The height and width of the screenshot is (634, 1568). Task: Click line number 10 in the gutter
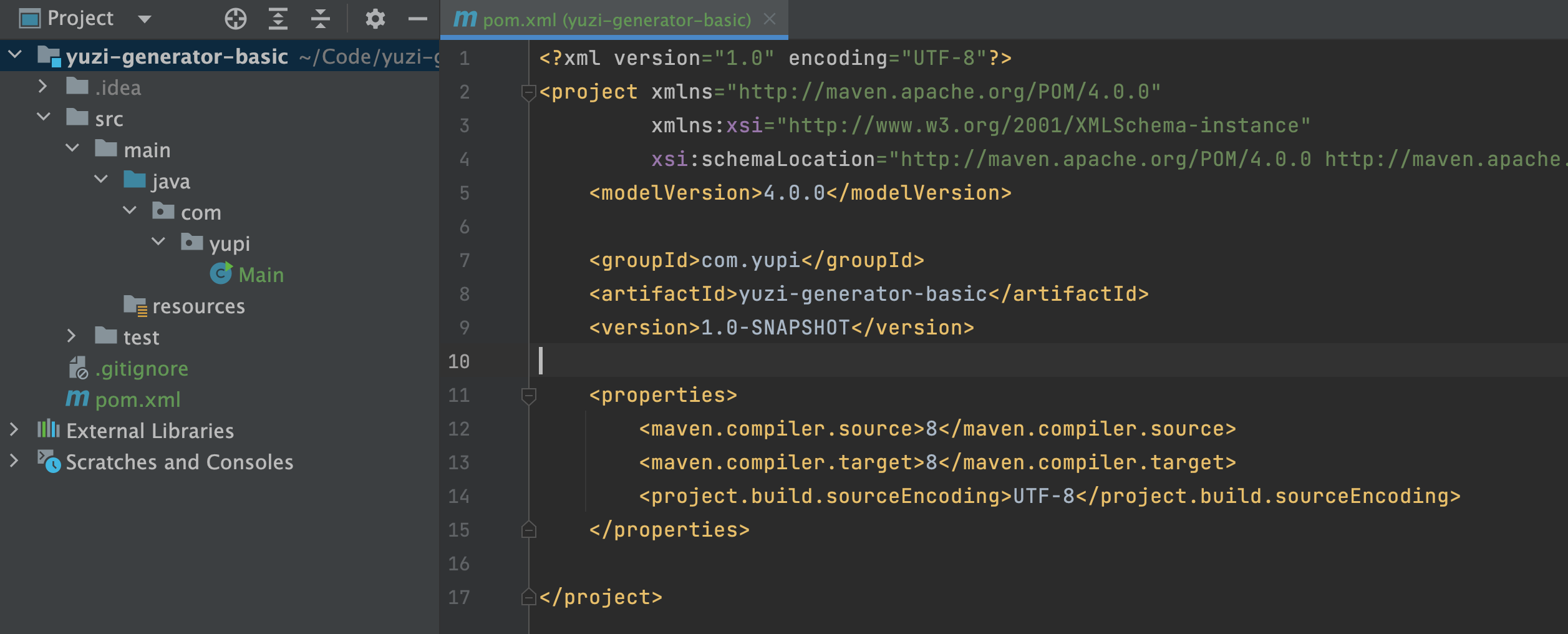click(x=458, y=361)
